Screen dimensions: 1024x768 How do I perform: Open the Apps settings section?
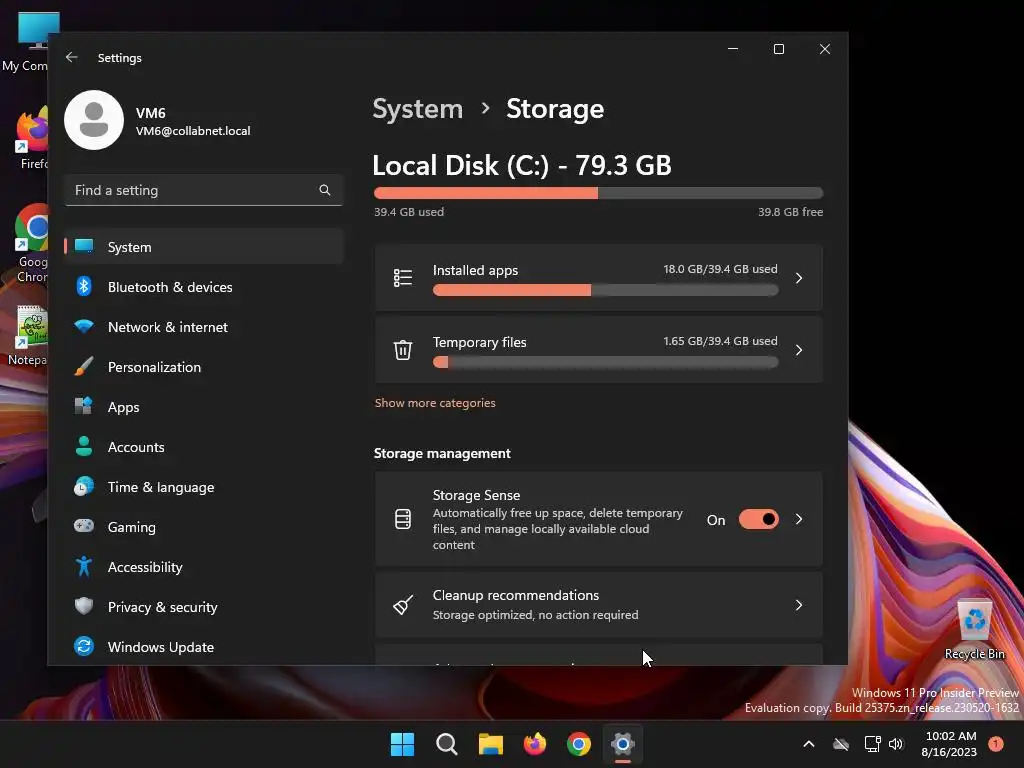[204, 406]
